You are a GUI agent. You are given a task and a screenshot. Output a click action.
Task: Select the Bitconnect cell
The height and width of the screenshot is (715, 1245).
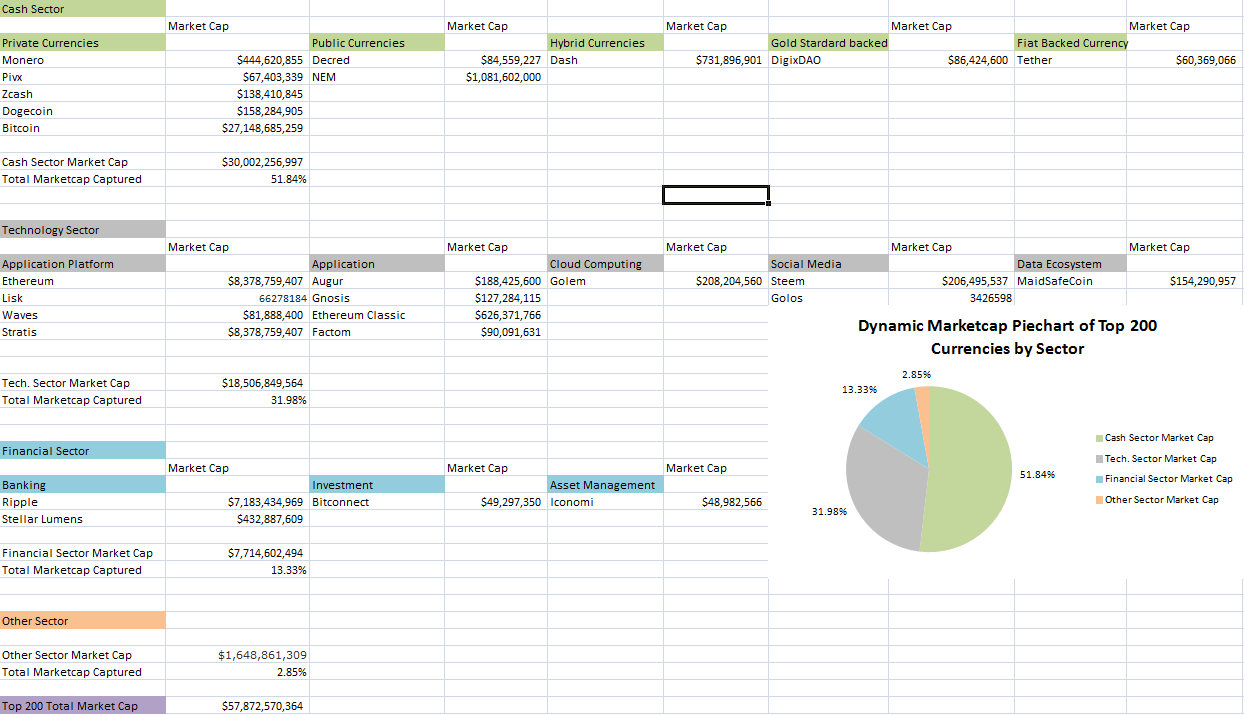click(x=377, y=502)
